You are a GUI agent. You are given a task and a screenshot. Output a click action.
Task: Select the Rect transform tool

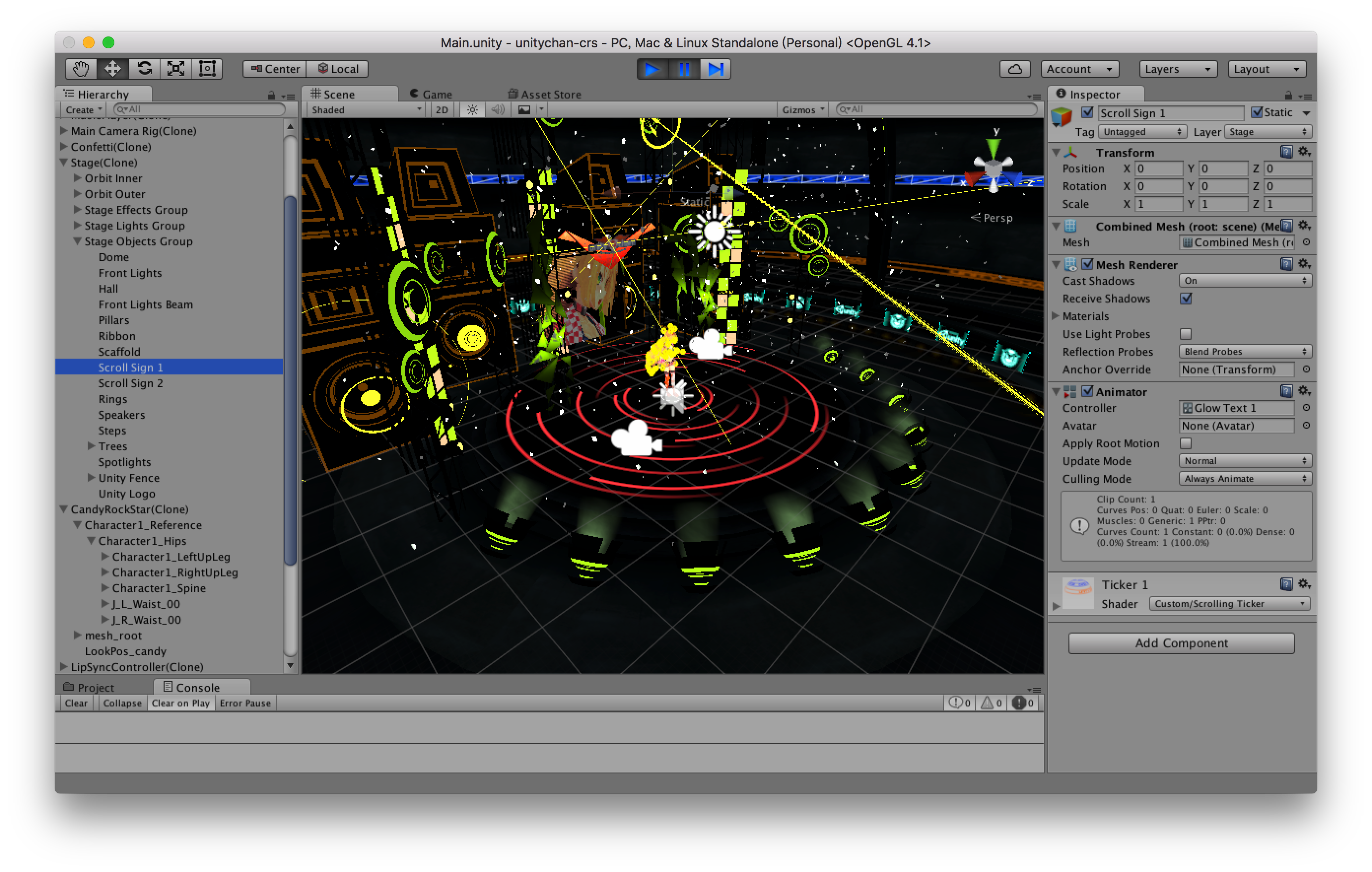(207, 69)
